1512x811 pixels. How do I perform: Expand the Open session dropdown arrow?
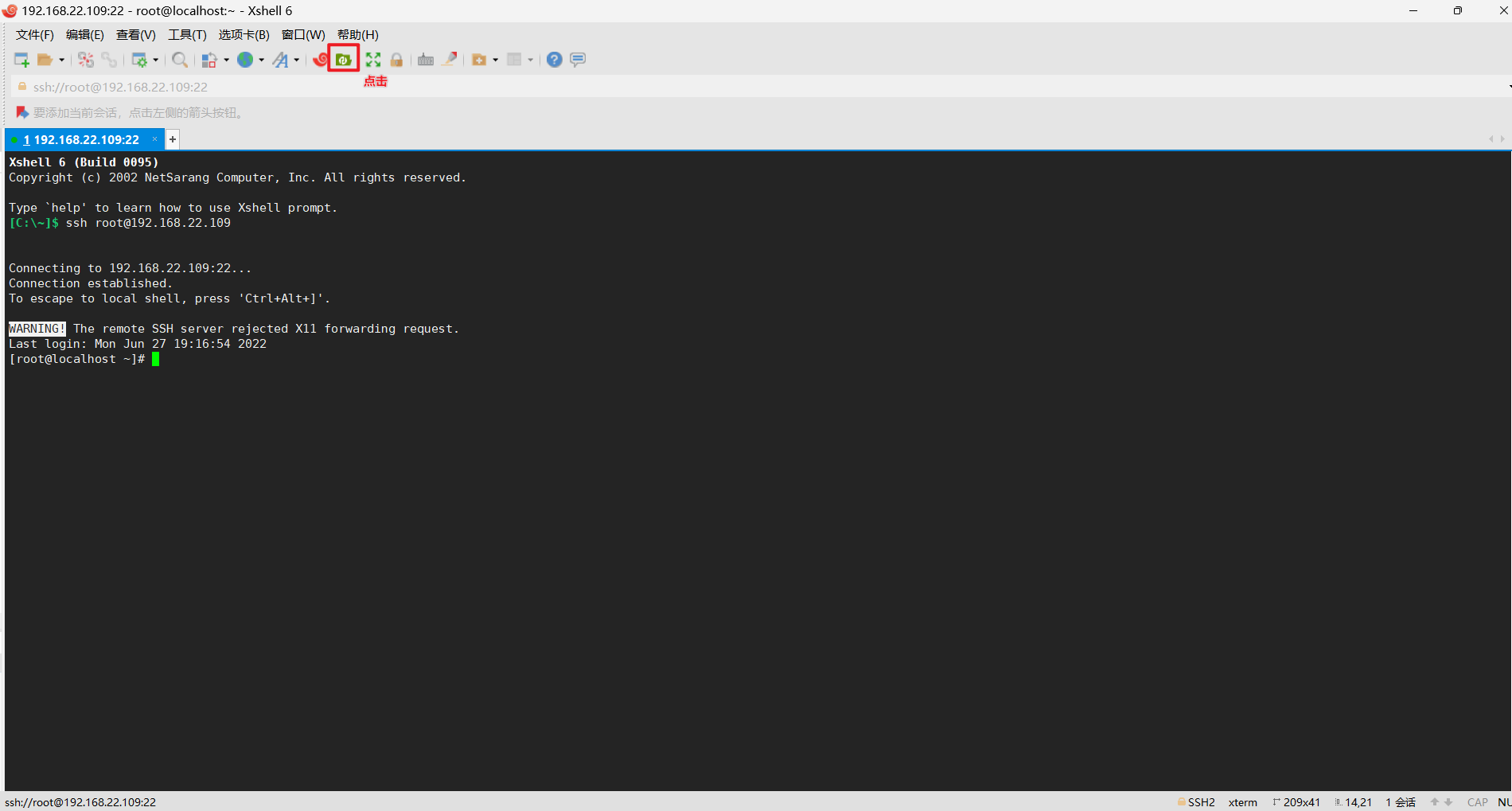point(61,60)
